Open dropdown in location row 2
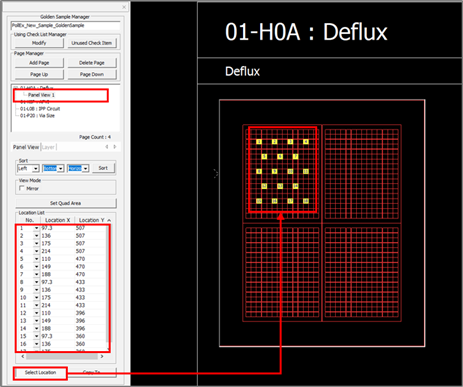This screenshot has width=463, height=387. click(36, 236)
